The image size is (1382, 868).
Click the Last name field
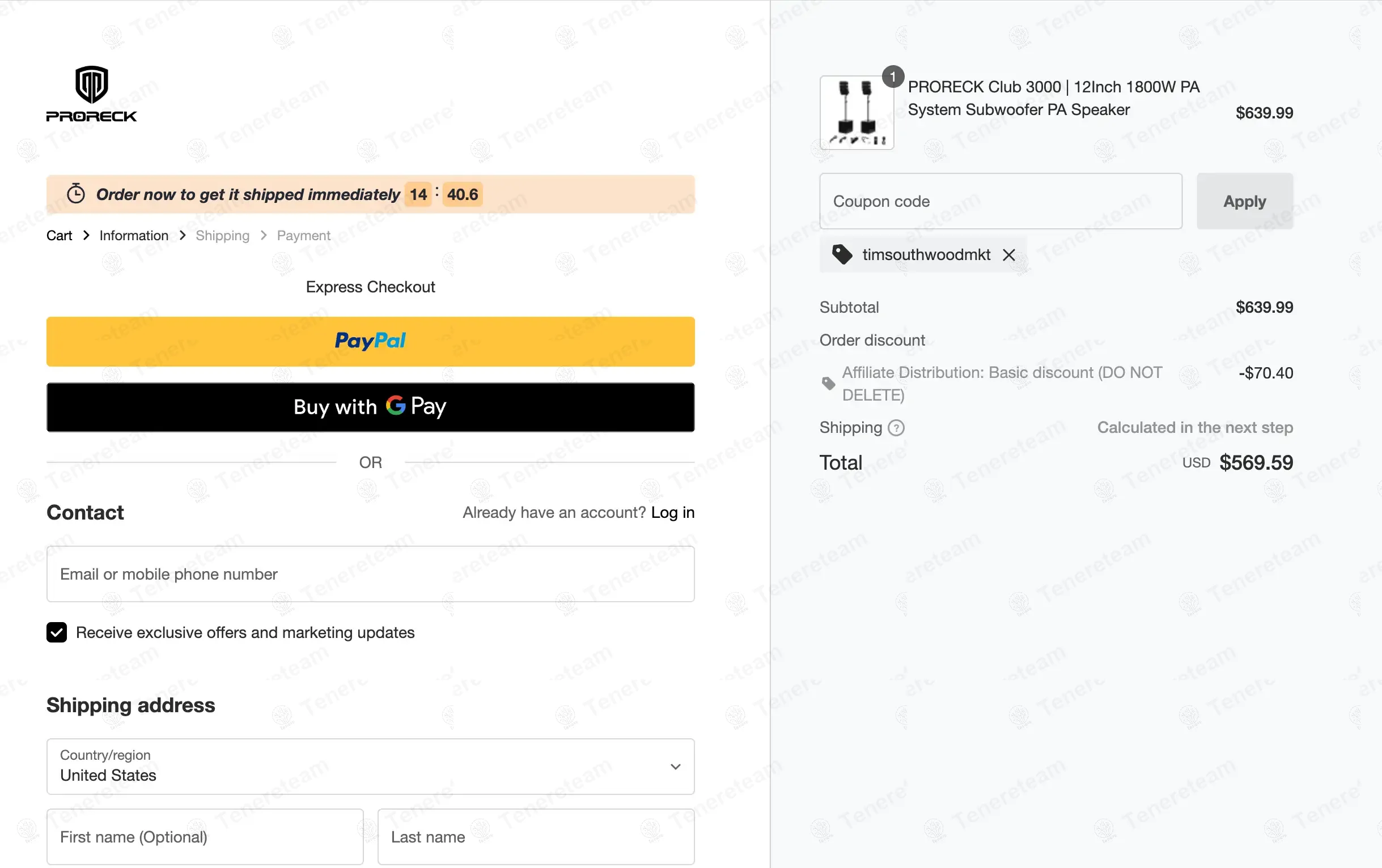click(x=536, y=837)
